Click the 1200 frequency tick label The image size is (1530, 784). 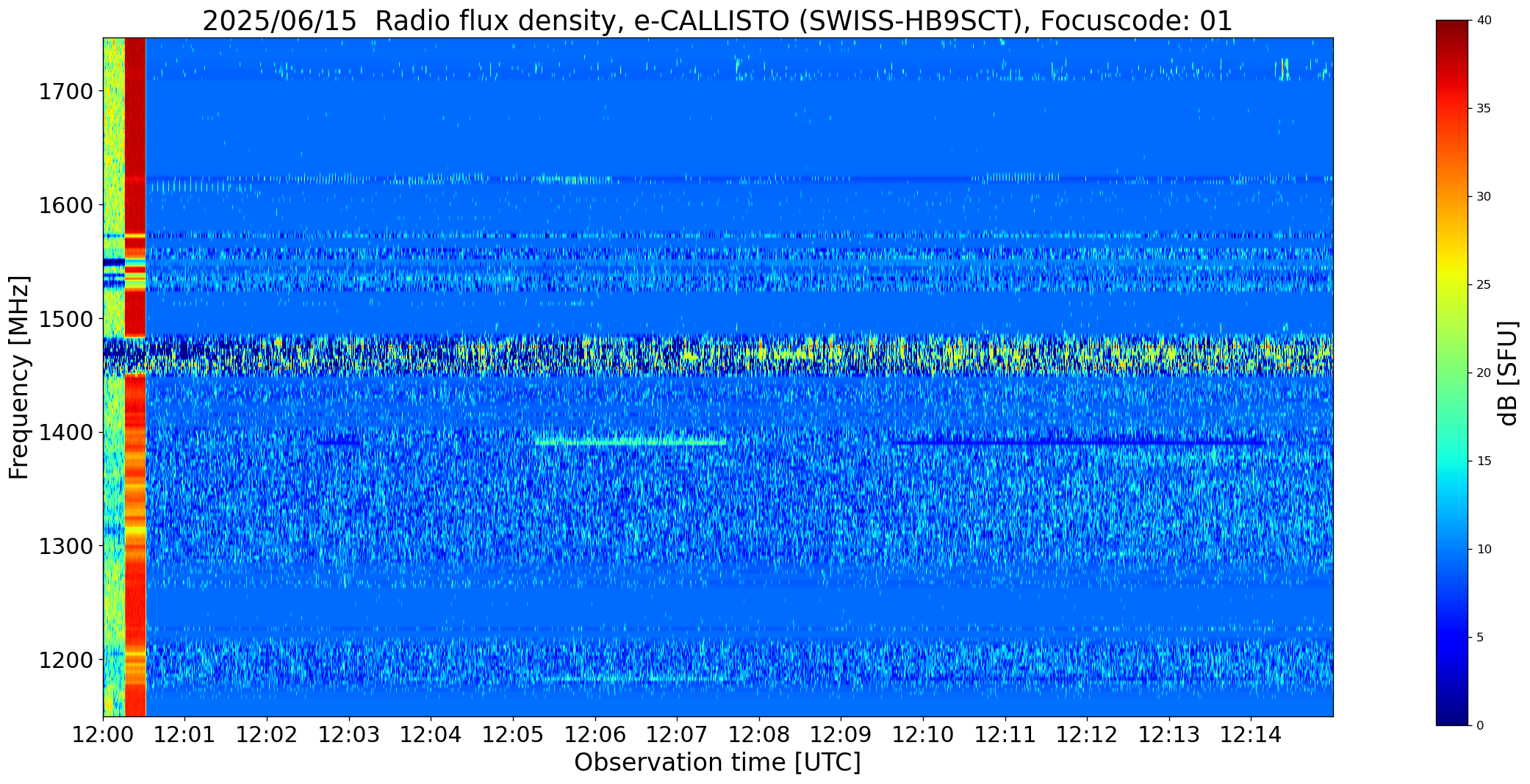(x=65, y=660)
